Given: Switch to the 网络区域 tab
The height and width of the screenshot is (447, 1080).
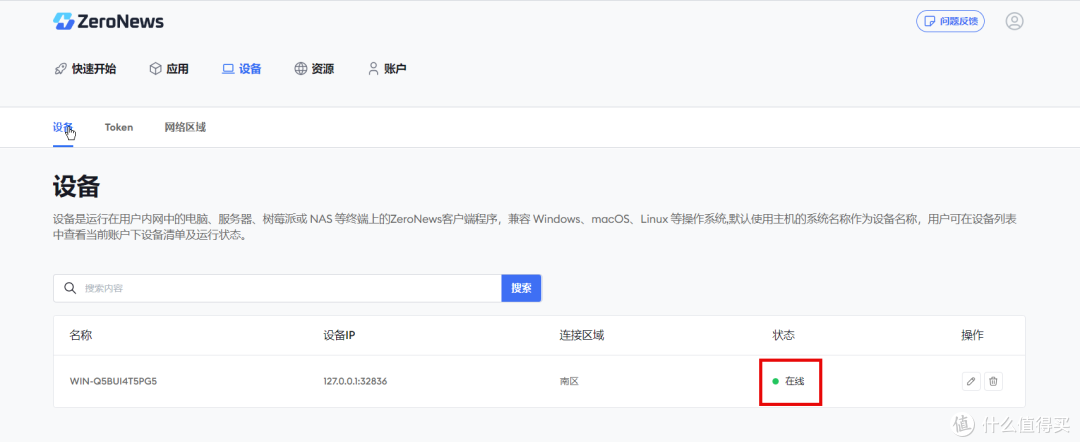Looking at the screenshot, I should (x=185, y=127).
